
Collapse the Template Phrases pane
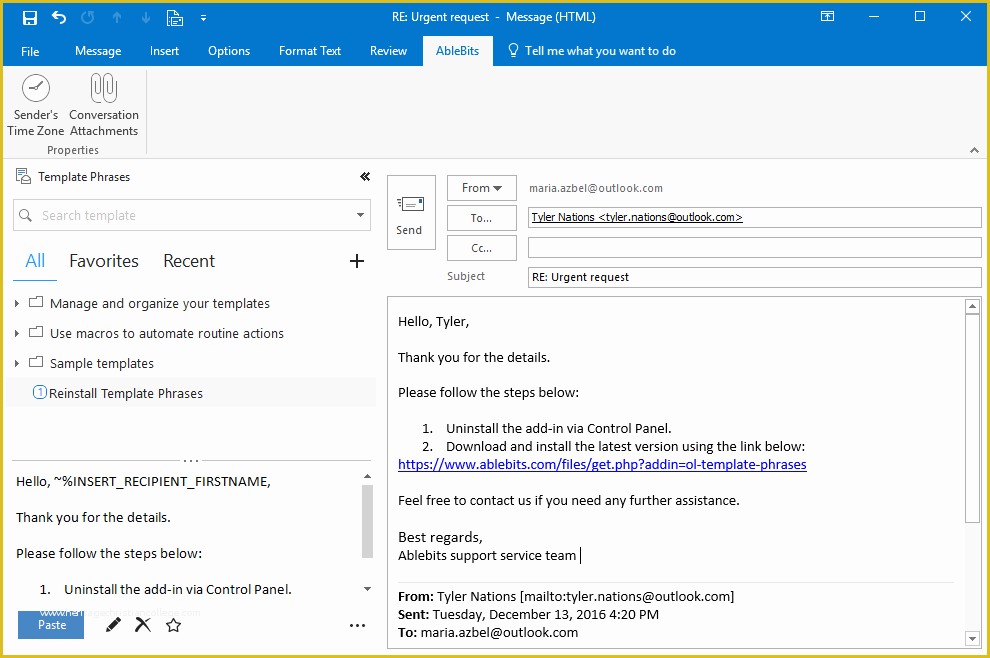click(365, 177)
